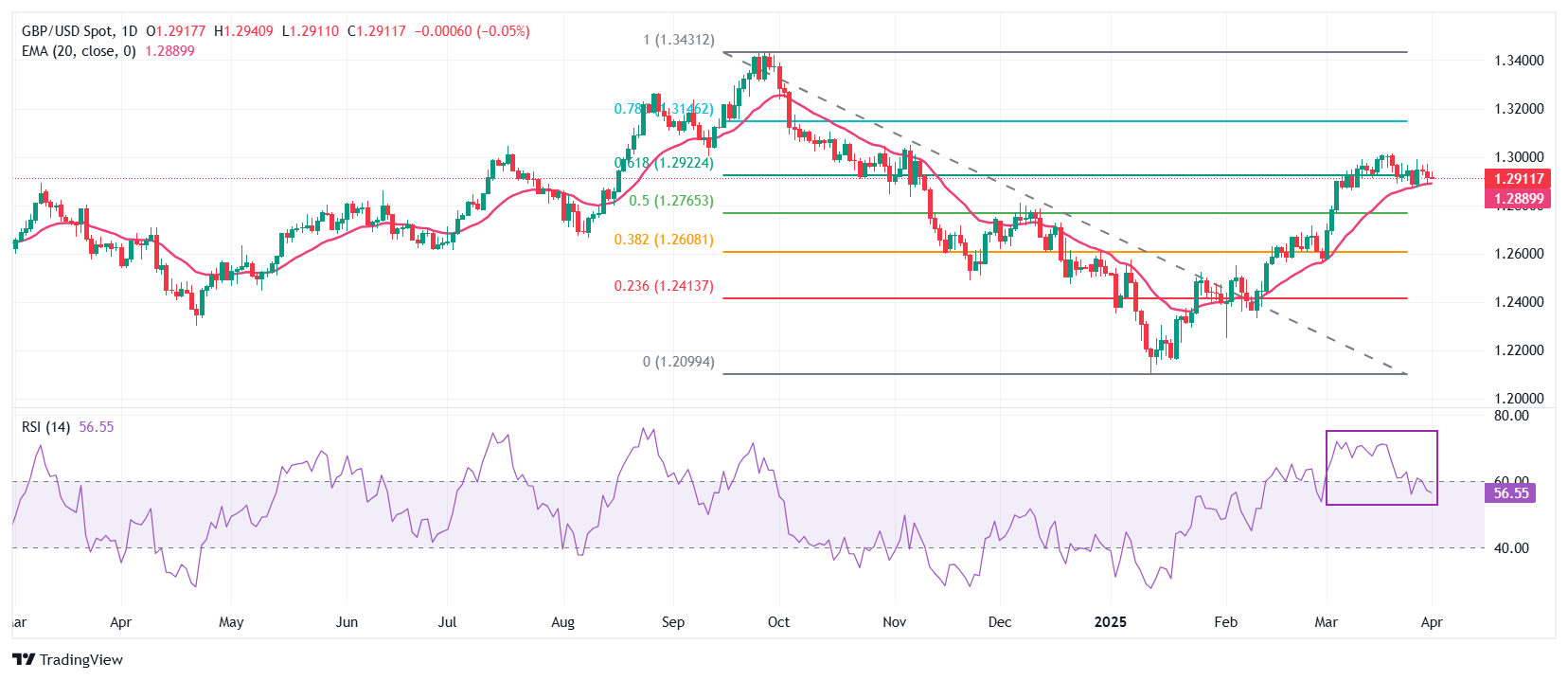The width and height of the screenshot is (1568, 680).
Task: Select the 0.382 (1.26081) Fibonacci label
Action: coord(664,240)
